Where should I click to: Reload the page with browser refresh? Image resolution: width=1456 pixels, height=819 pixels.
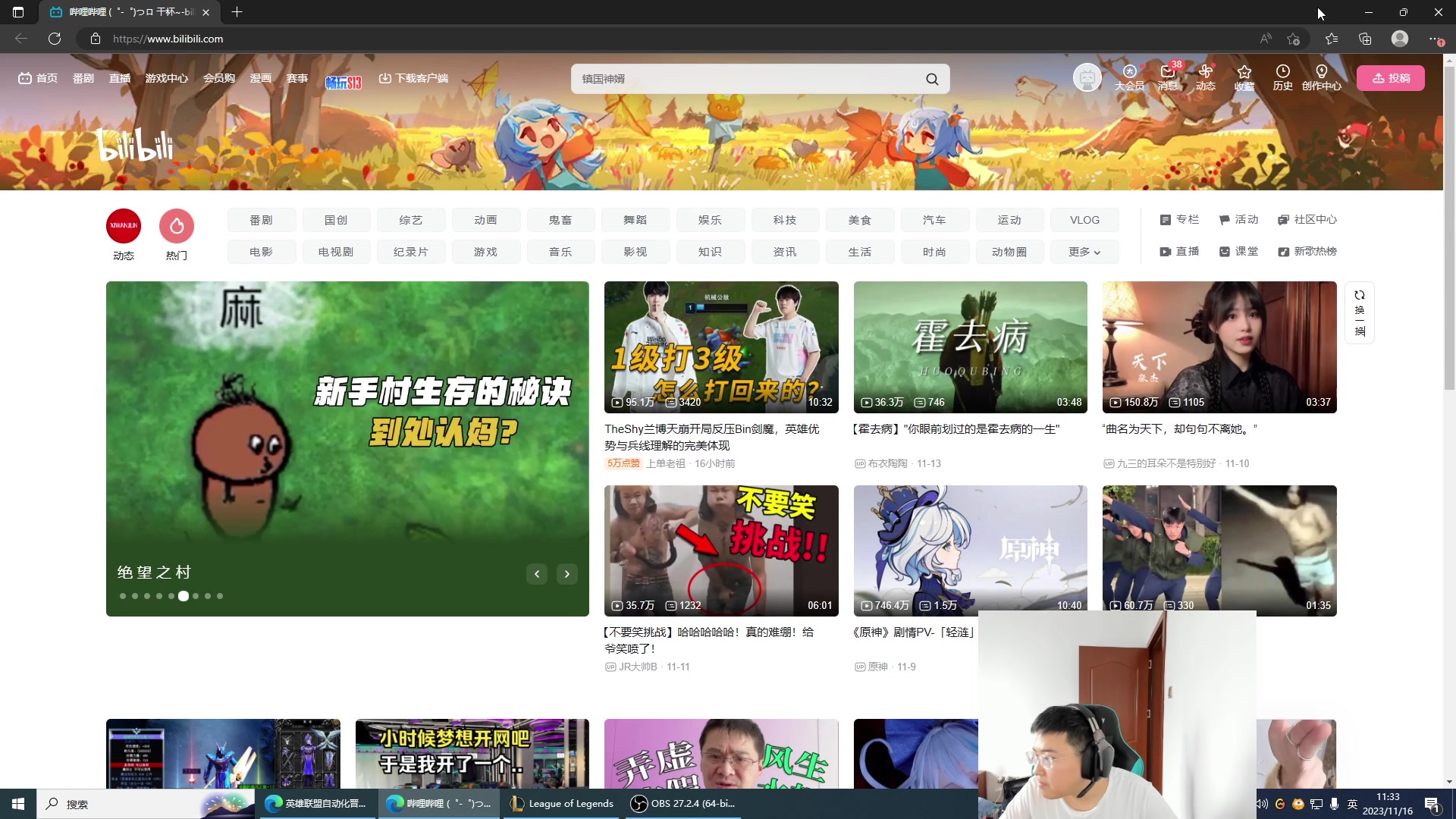click(55, 39)
